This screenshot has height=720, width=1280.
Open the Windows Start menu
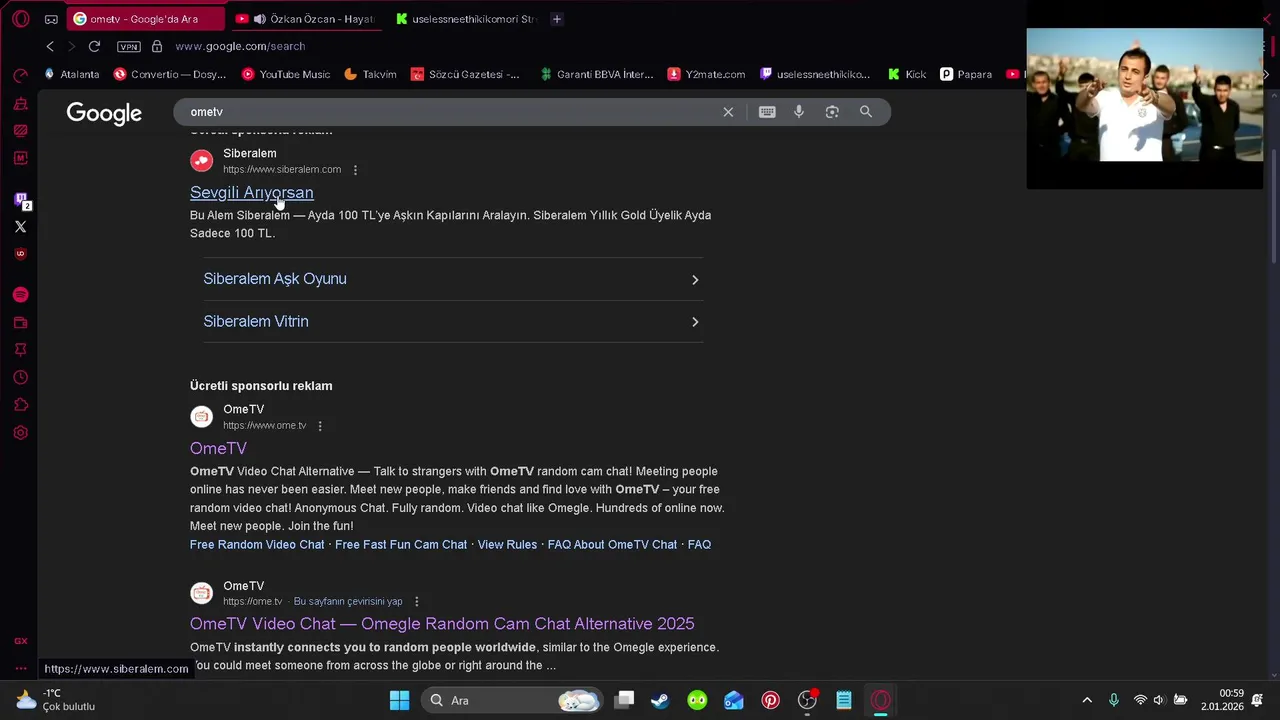[399, 700]
